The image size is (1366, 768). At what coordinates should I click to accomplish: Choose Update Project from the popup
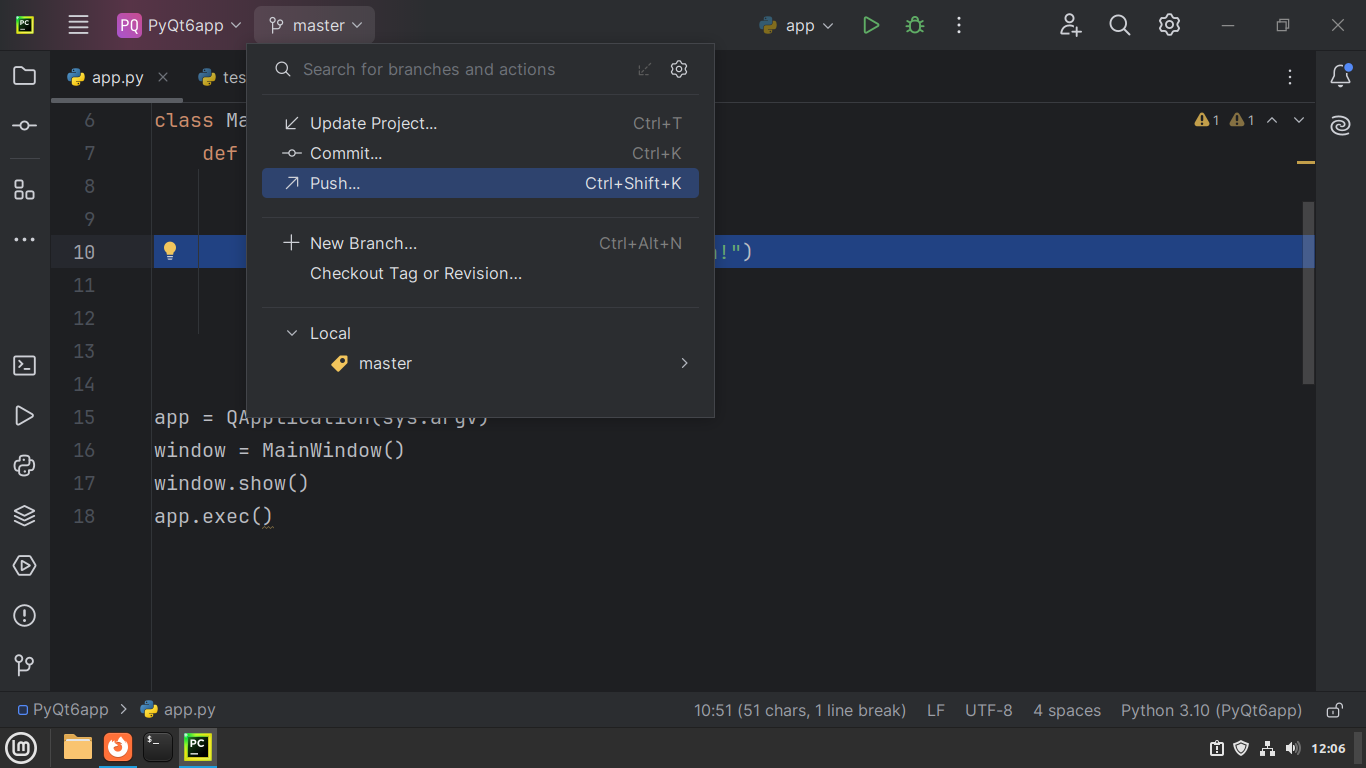tap(480, 123)
